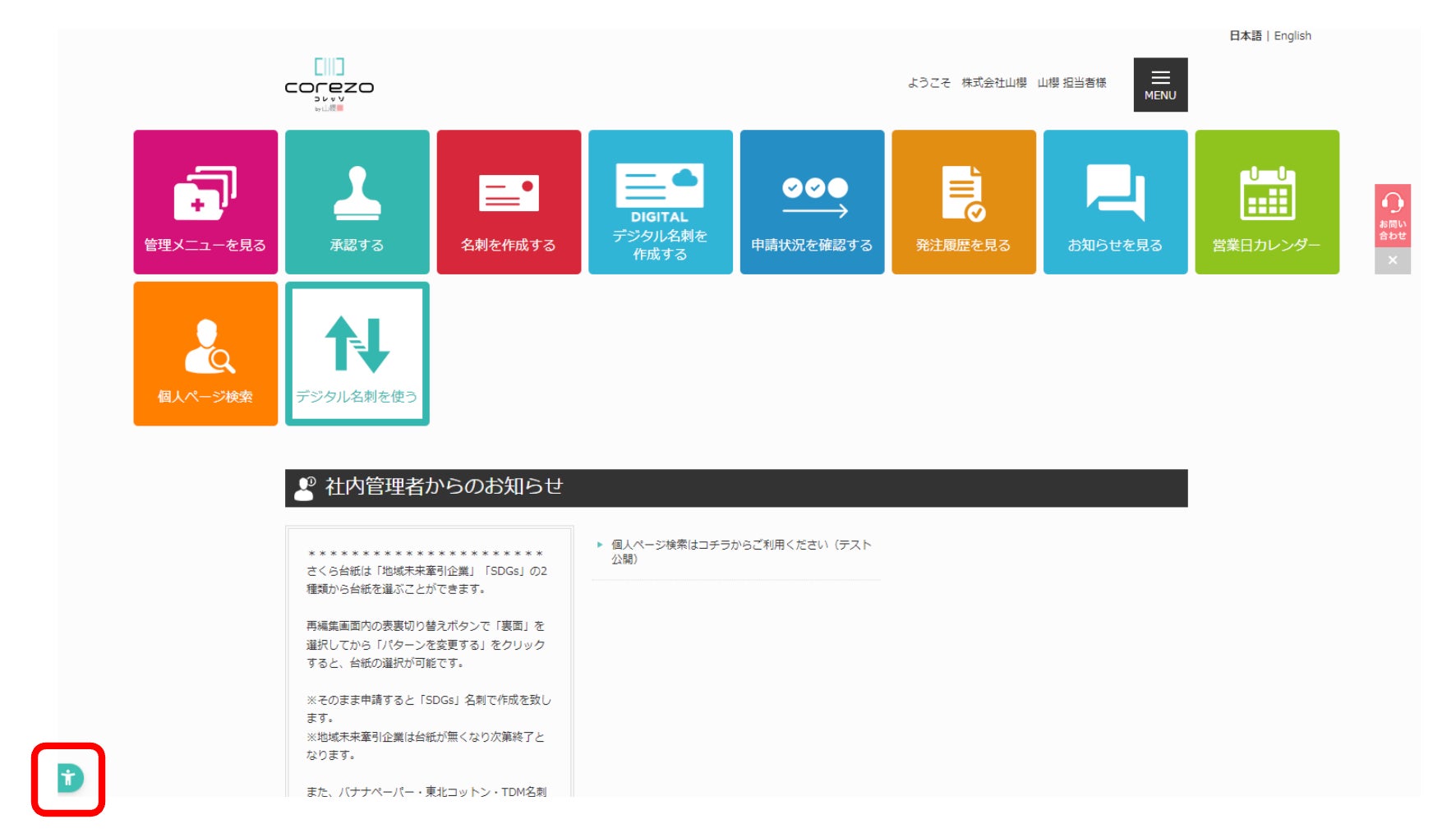Click the 承認する stamp tile
The width and height of the screenshot is (1456, 833).
coord(357,202)
